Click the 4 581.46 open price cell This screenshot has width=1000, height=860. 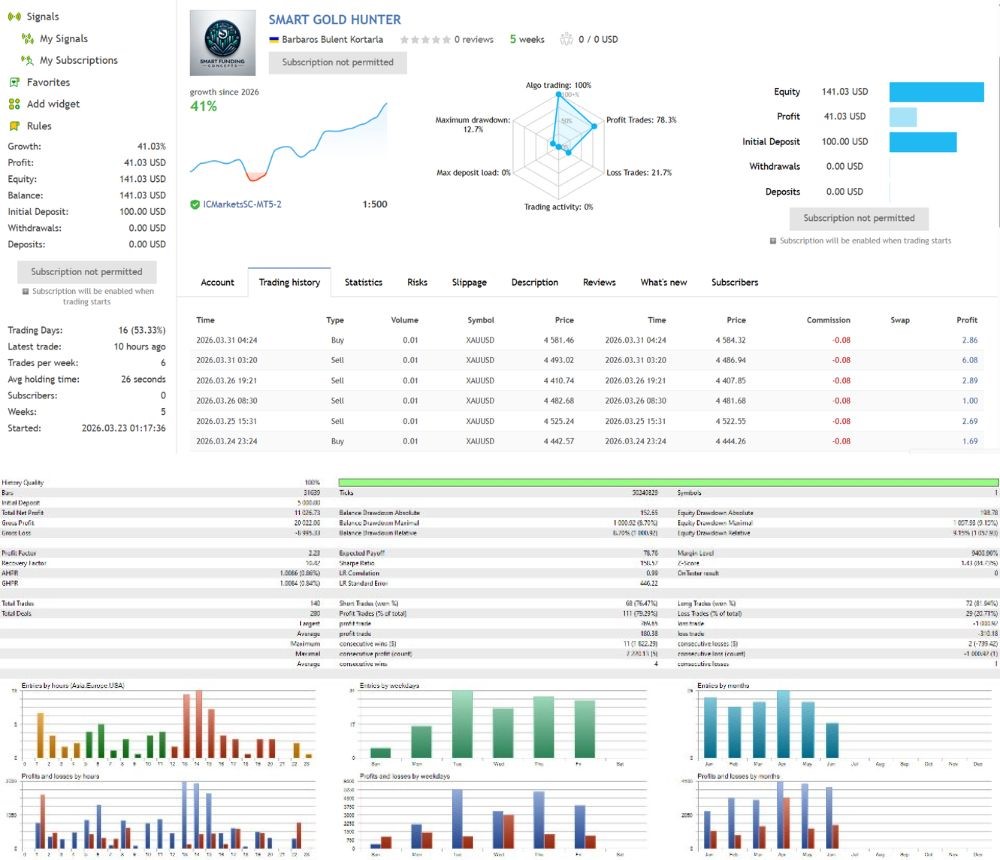tap(559, 341)
